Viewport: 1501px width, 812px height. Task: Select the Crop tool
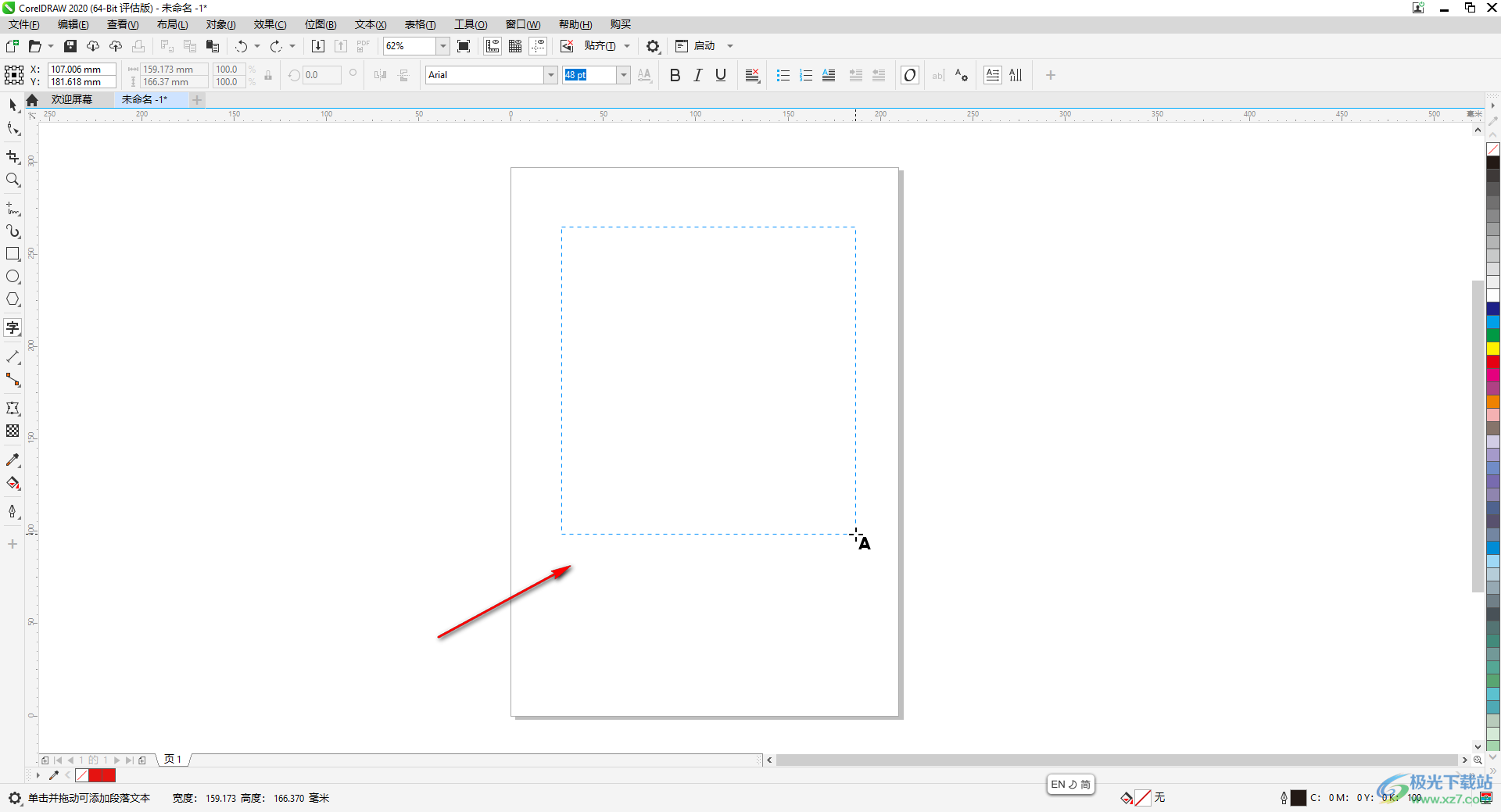[x=13, y=157]
